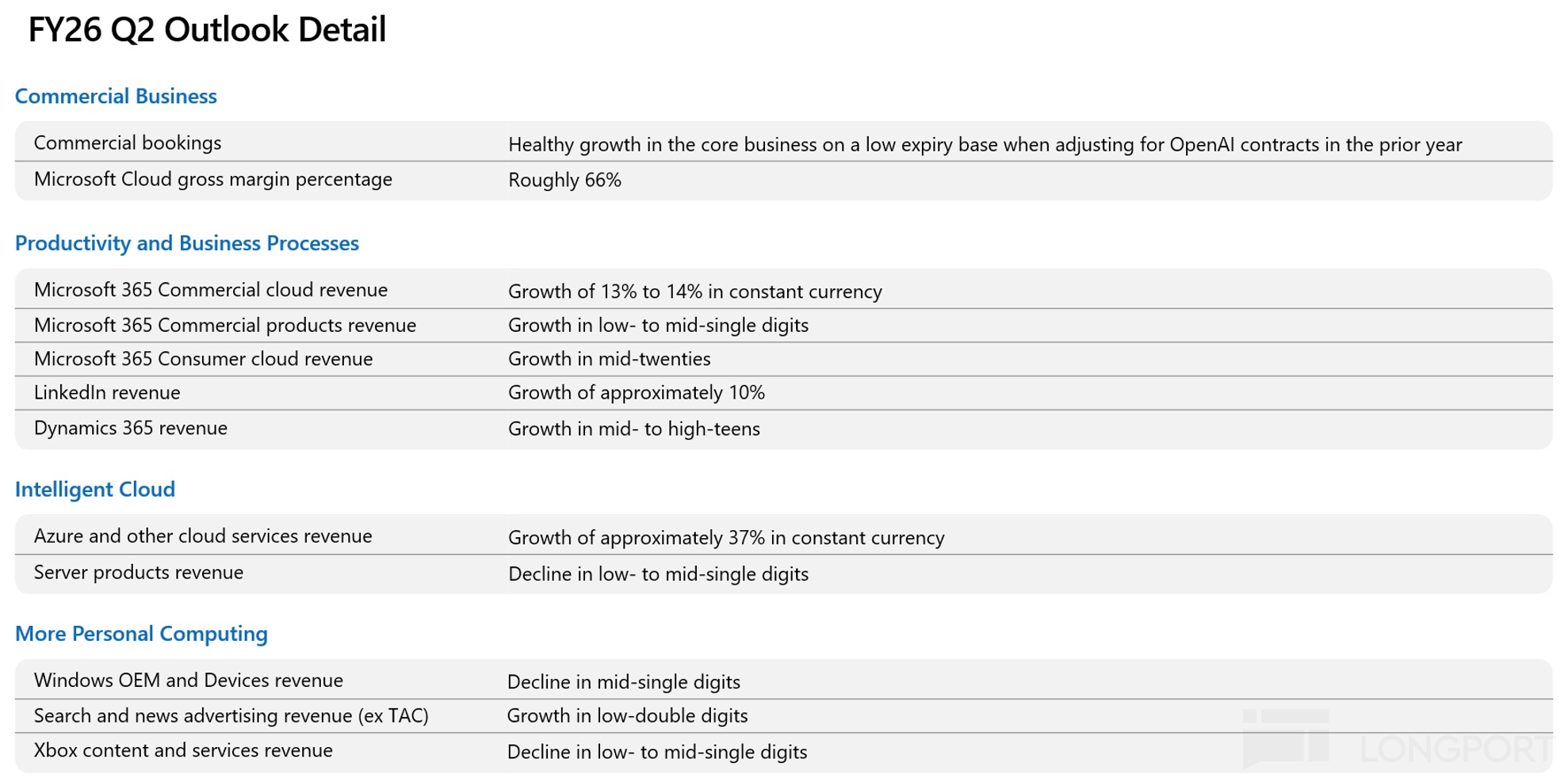Select the Commercial Business section heading
Image resolution: width=1568 pixels, height=782 pixels.
point(116,97)
